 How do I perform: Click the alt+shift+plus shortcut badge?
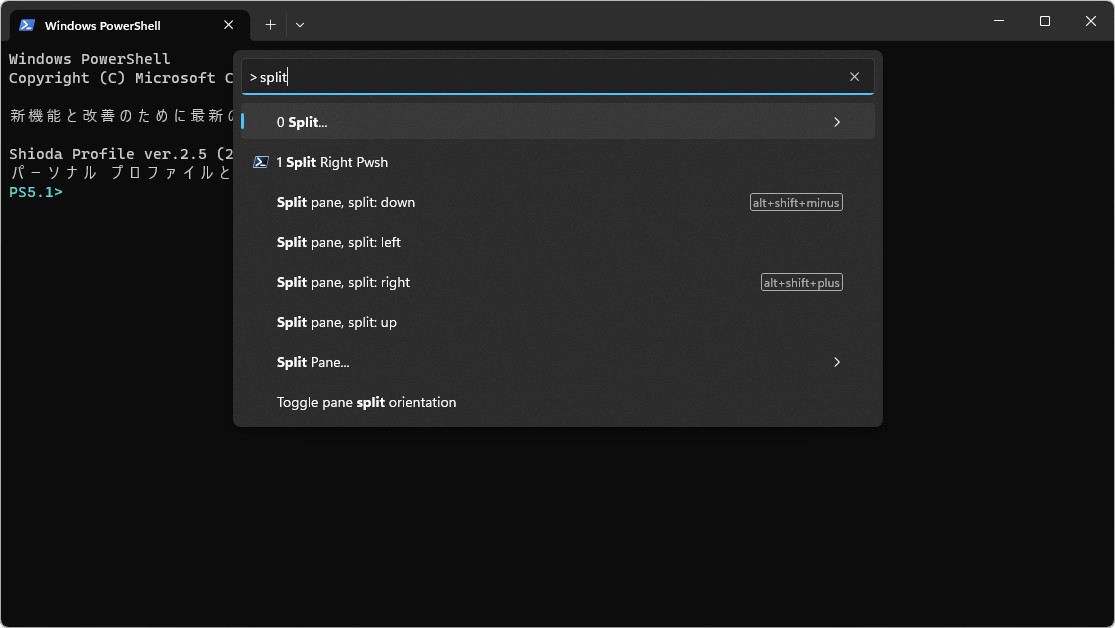pyautogui.click(x=801, y=282)
